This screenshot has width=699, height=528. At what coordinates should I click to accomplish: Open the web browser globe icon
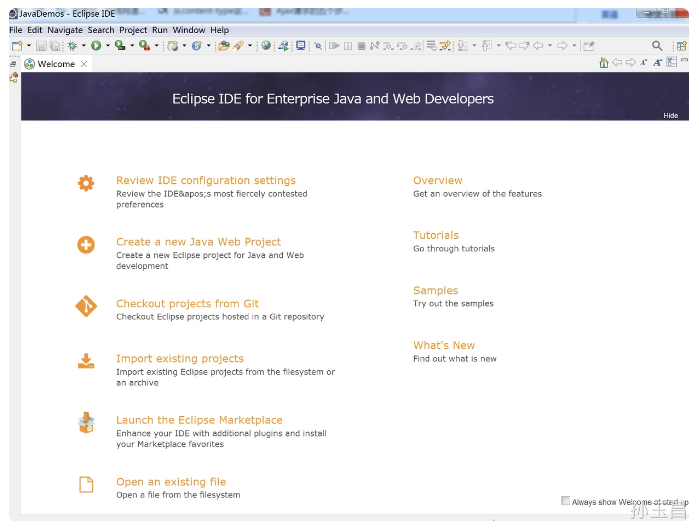(266, 45)
